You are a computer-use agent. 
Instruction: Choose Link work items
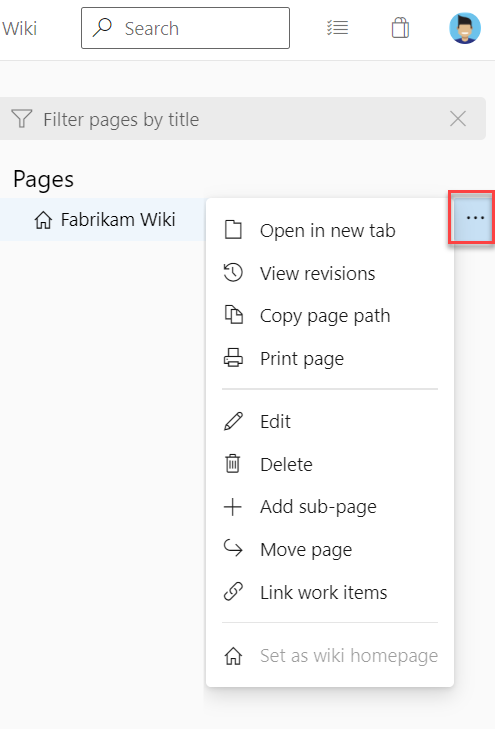330,592
